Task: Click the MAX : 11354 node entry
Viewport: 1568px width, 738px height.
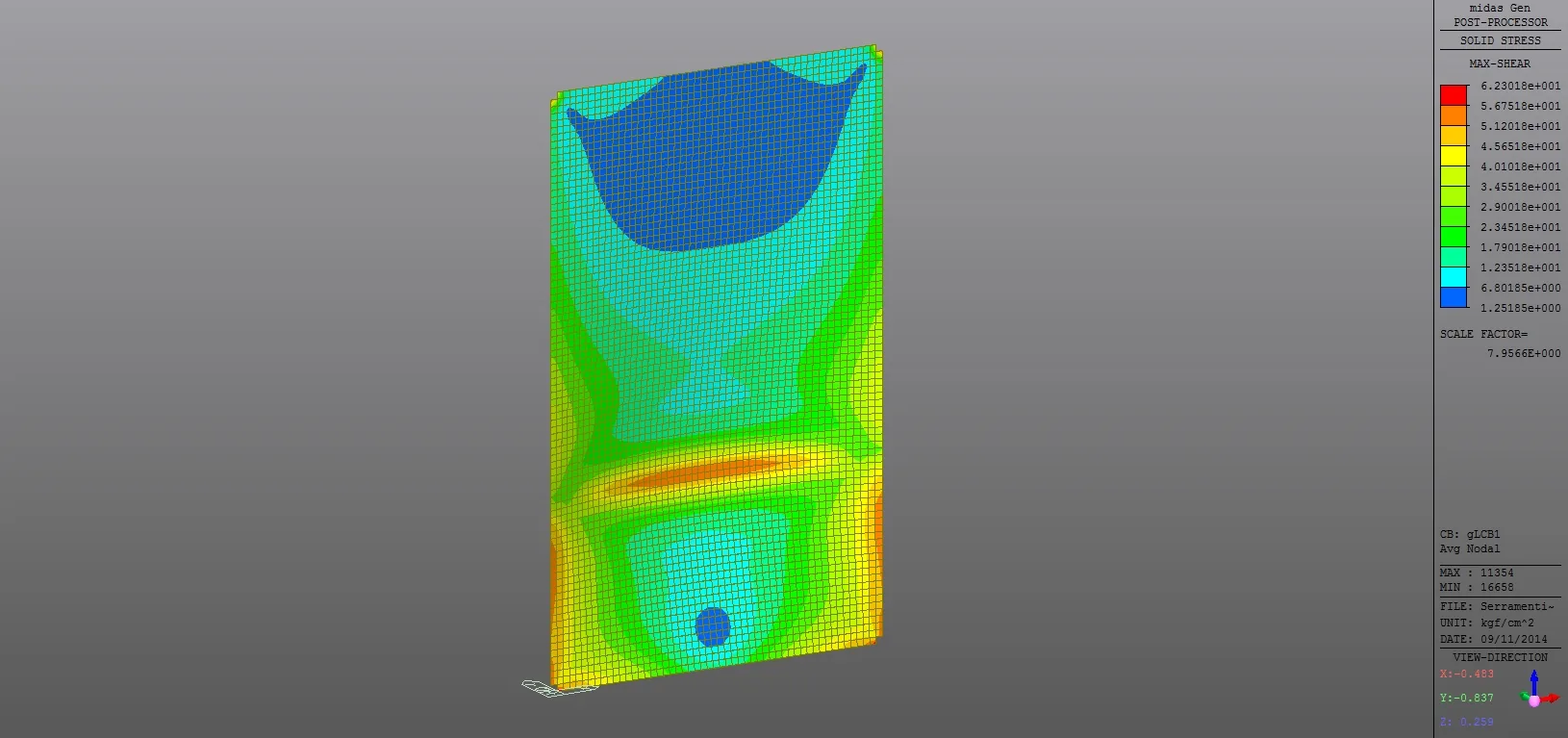Action: tap(1477, 573)
